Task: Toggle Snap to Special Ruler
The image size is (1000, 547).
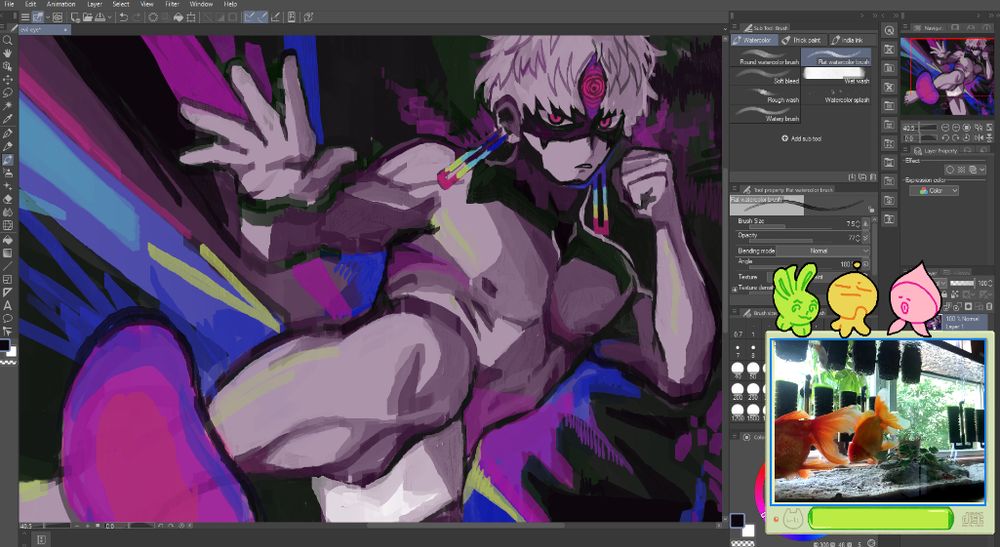Action: point(263,17)
